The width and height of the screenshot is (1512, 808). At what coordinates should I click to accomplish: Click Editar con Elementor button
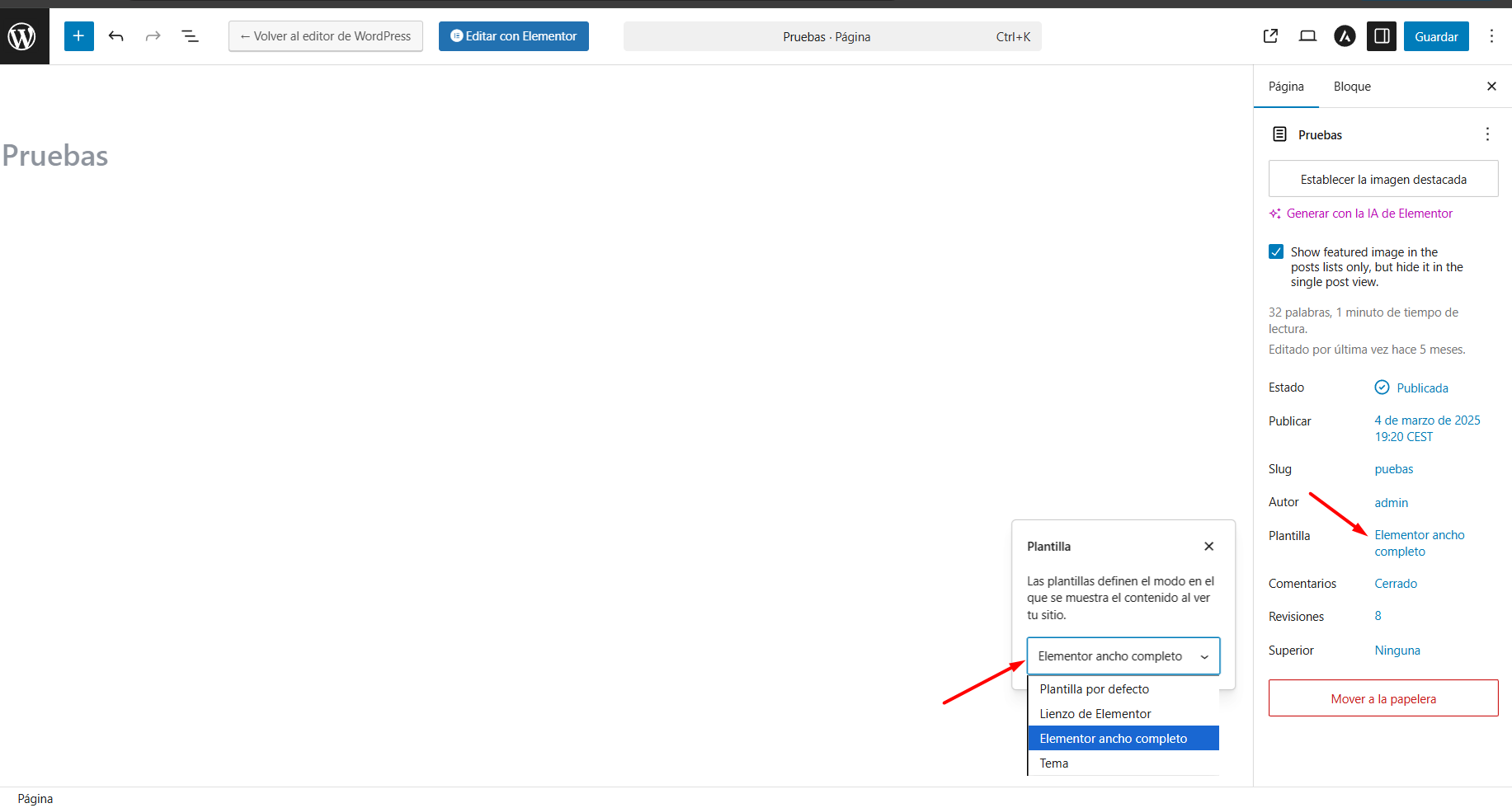pyautogui.click(x=513, y=36)
